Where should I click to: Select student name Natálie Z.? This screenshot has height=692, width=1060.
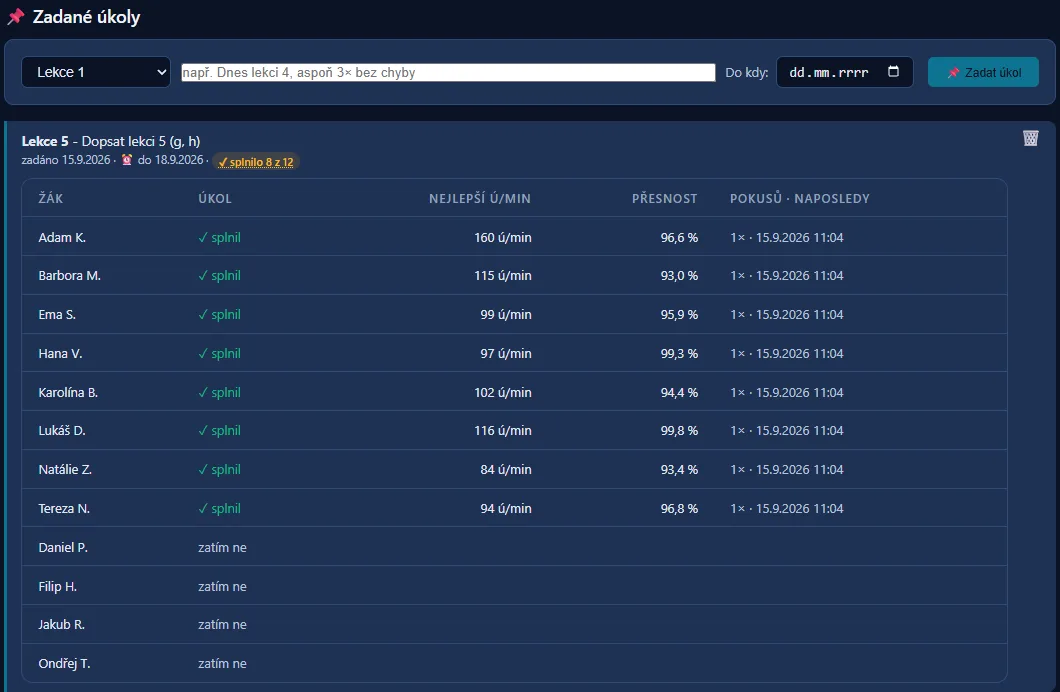pyautogui.click(x=65, y=470)
